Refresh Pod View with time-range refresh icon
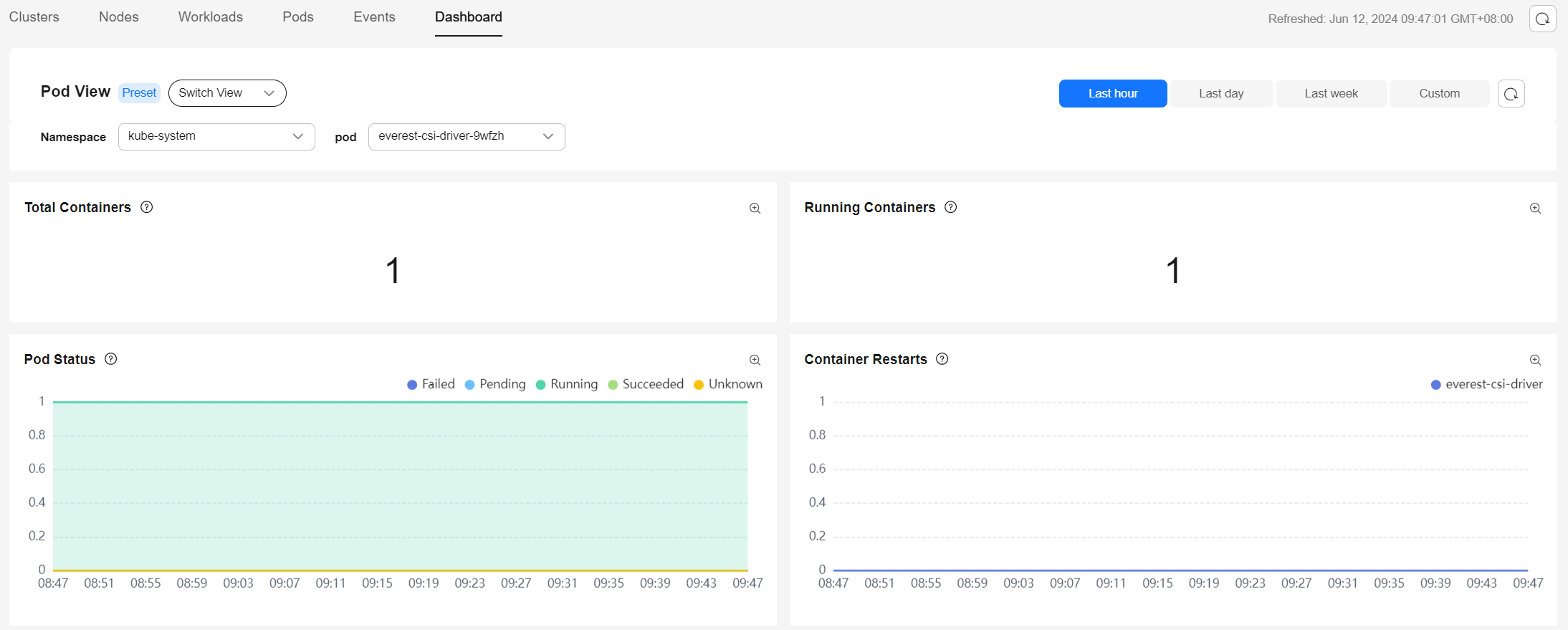 1511,94
